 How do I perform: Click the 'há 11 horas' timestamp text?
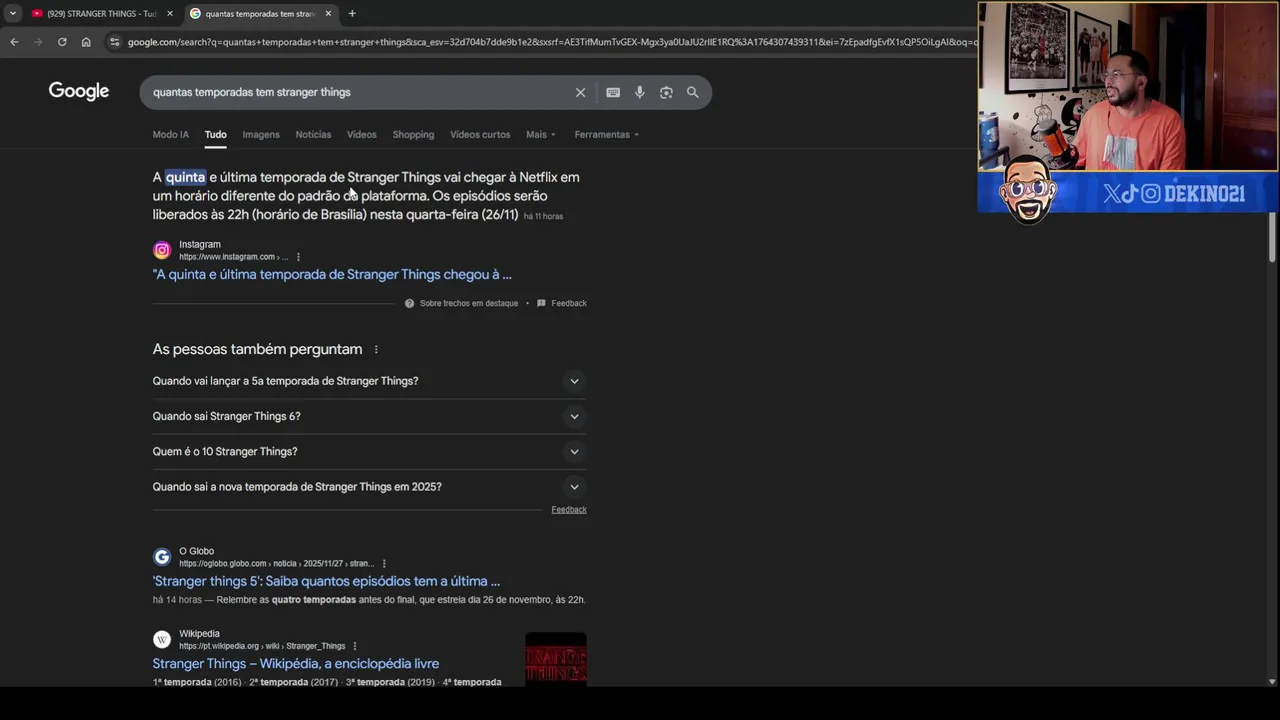[x=543, y=216]
